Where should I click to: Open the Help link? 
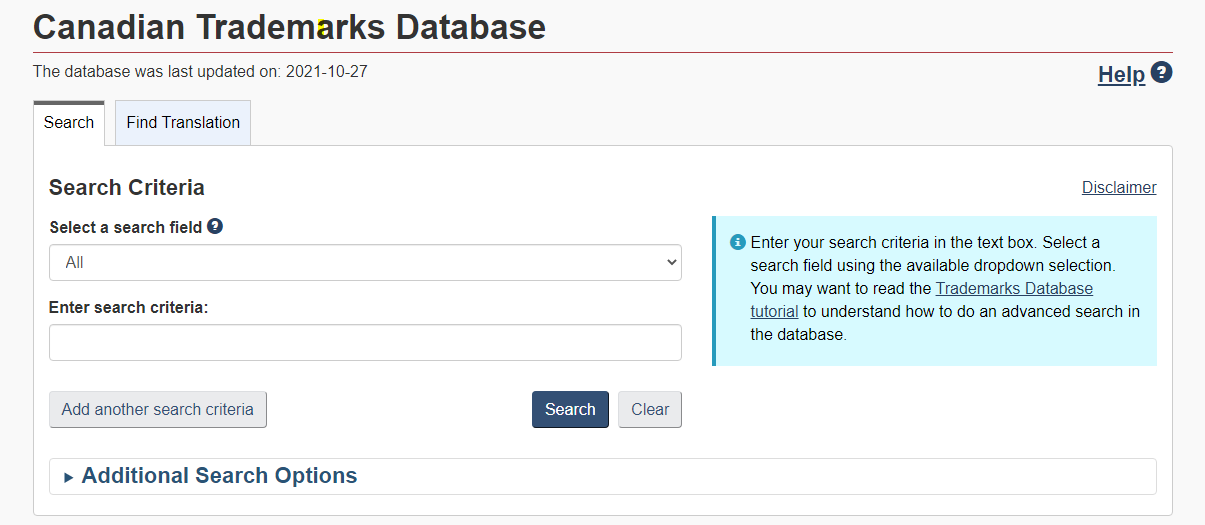click(x=1121, y=75)
